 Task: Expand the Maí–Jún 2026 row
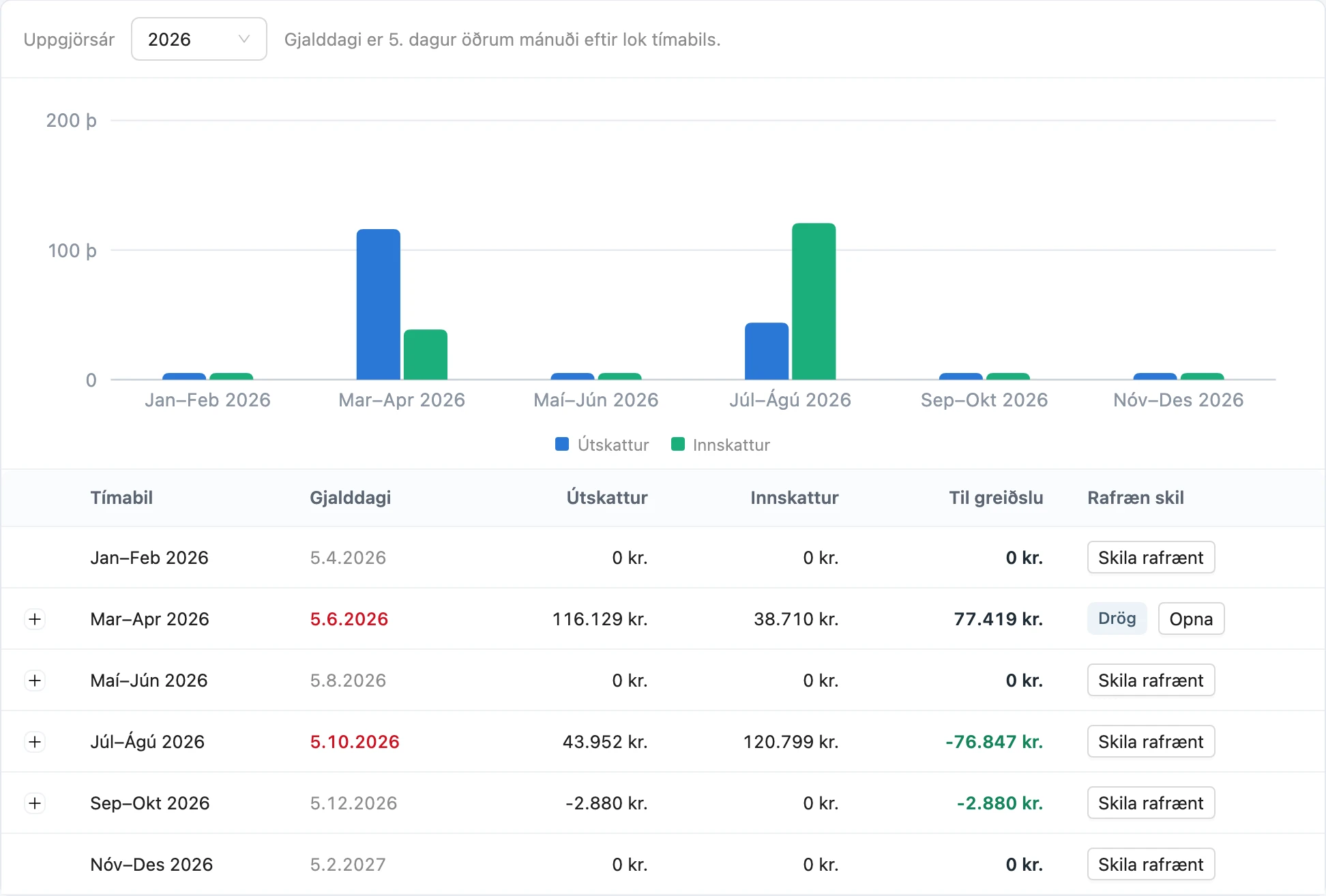pyautogui.click(x=35, y=681)
